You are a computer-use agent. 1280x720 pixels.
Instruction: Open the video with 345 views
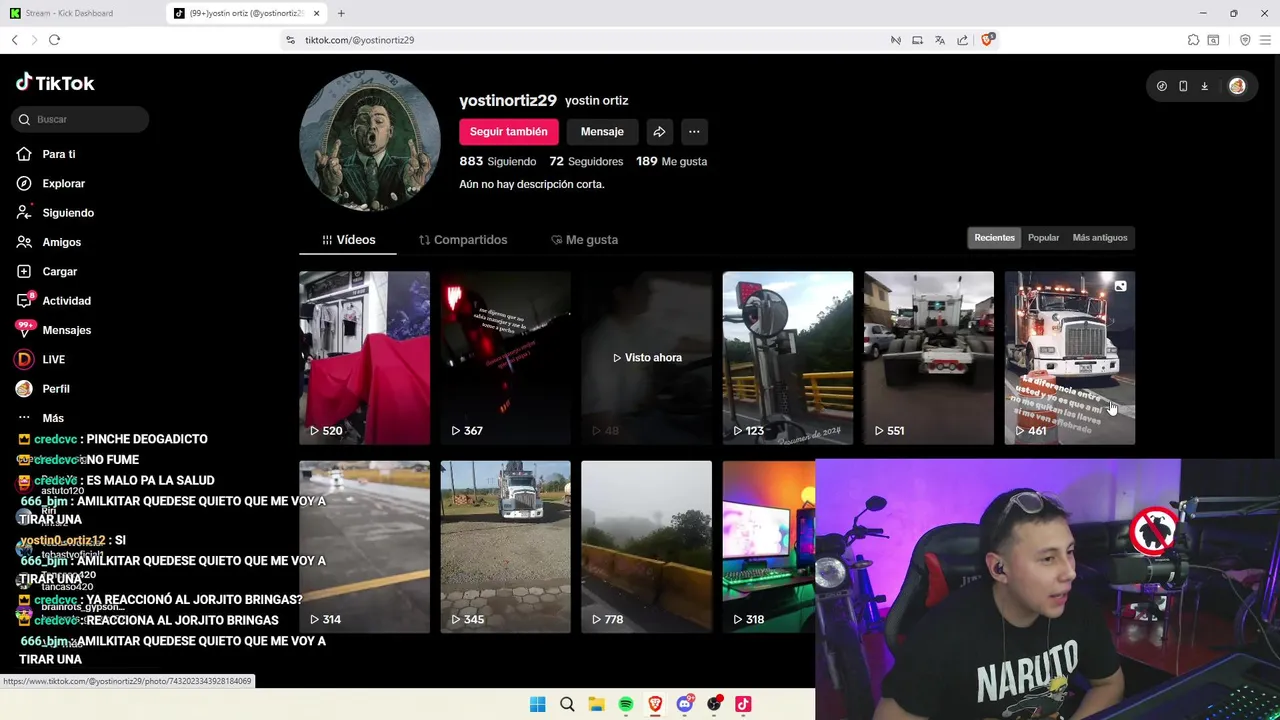505,547
